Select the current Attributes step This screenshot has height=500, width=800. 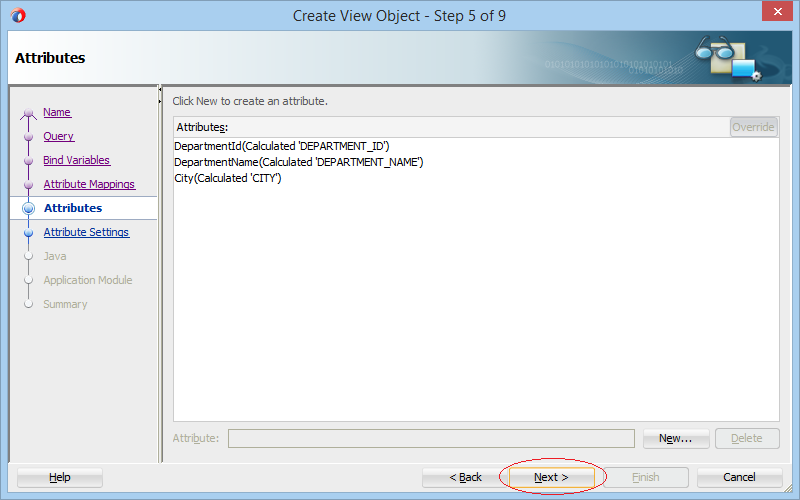pyautogui.click(x=73, y=208)
